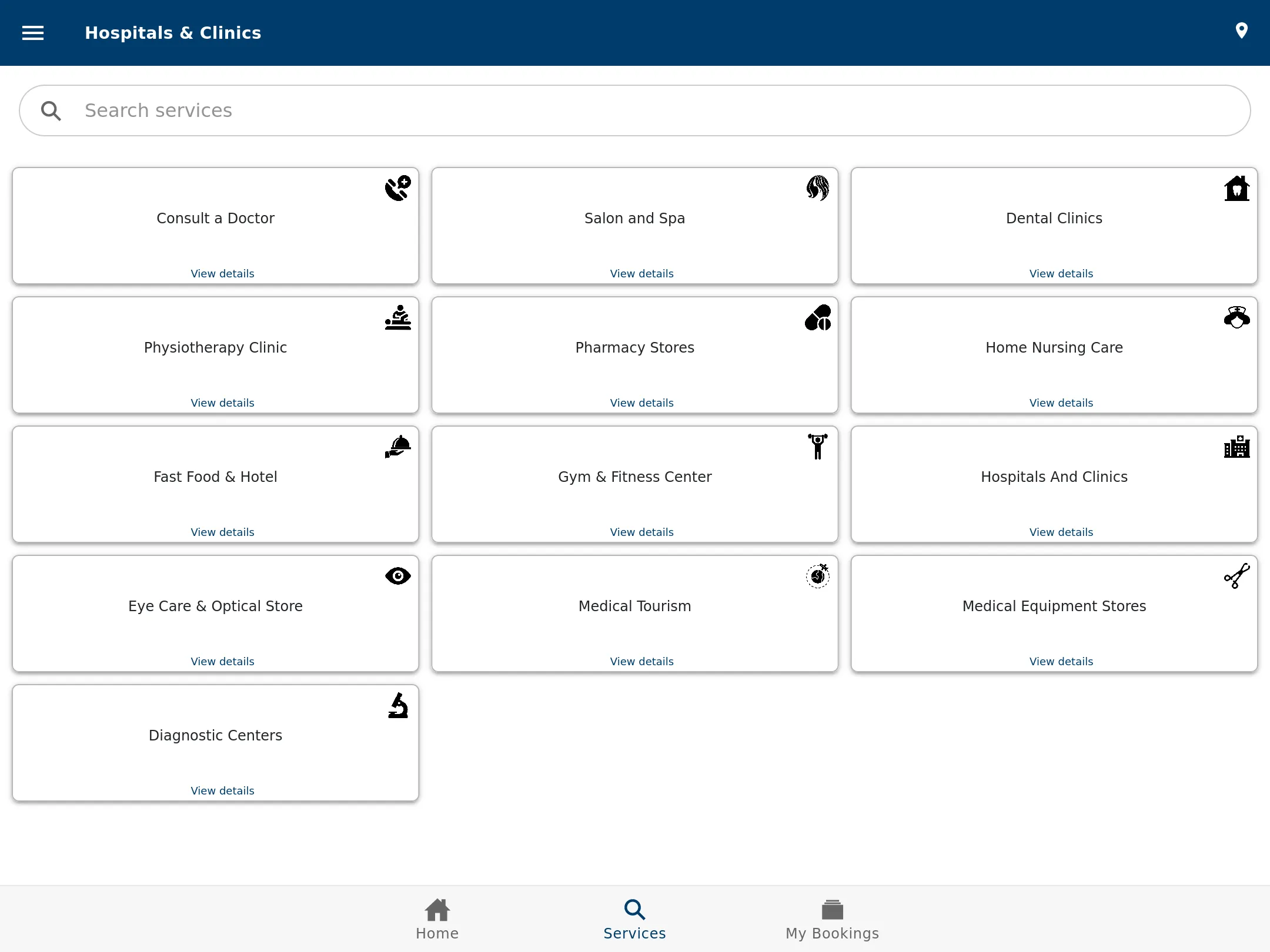Image resolution: width=1270 pixels, height=952 pixels.
Task: Switch to the Services tab
Action: coord(634,919)
